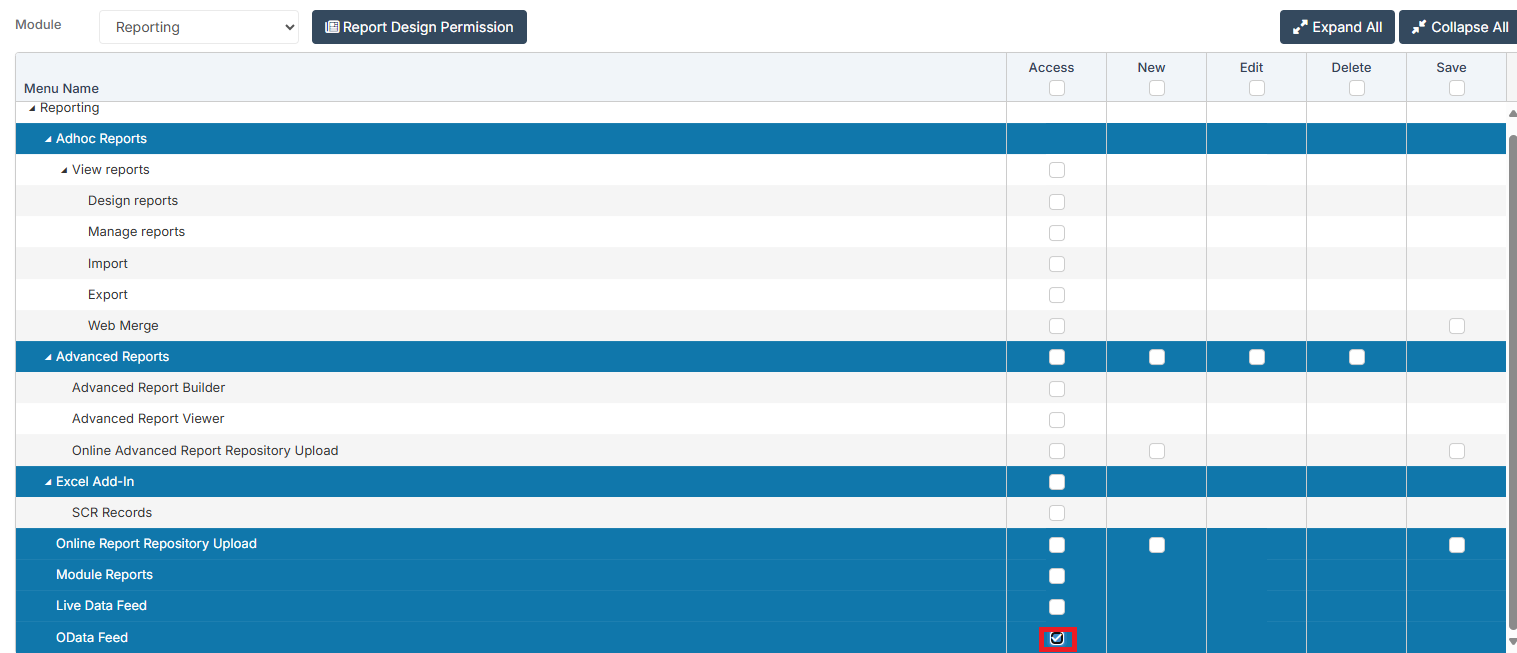
Task: Enable Save for Web Merge
Action: [1457, 326]
